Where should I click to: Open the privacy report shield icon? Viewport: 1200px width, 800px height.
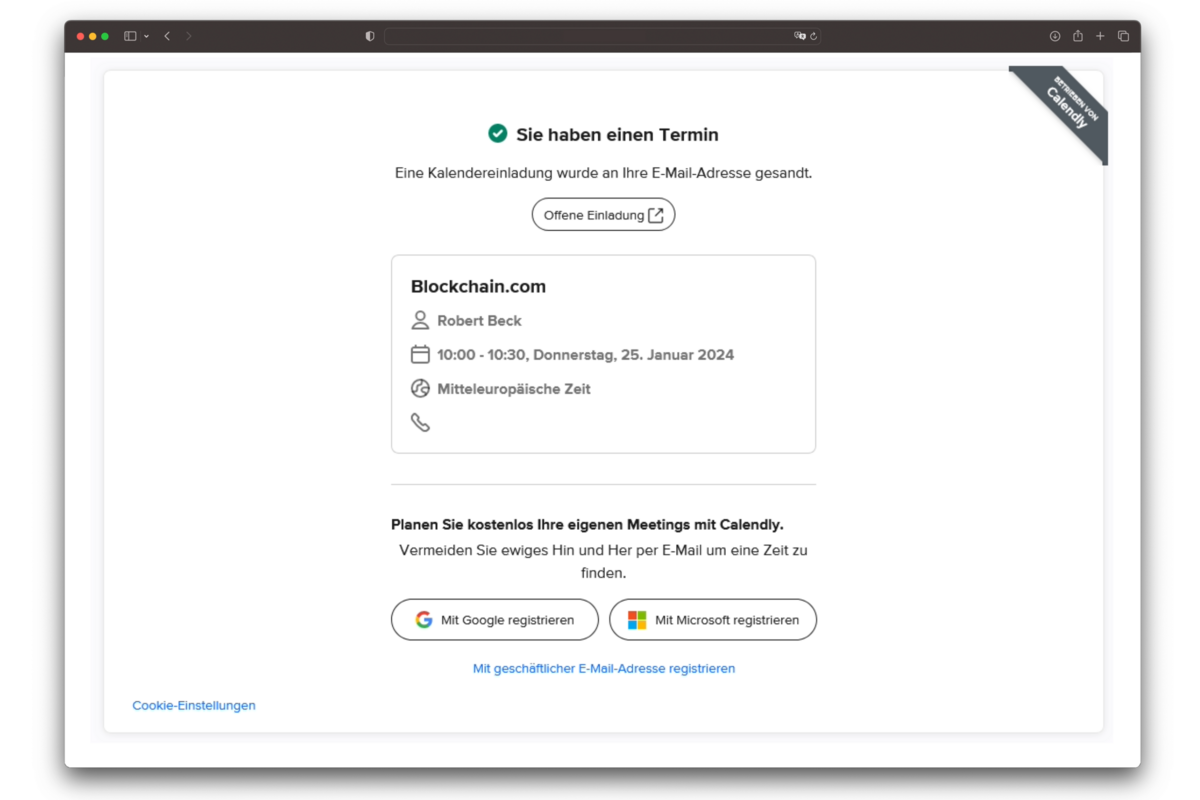pos(370,36)
